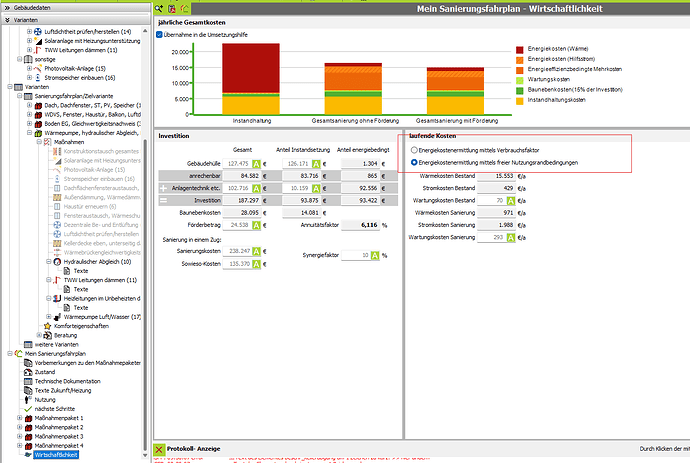
Task: Click the tree scrollbar down arrow
Action: [x=145, y=455]
